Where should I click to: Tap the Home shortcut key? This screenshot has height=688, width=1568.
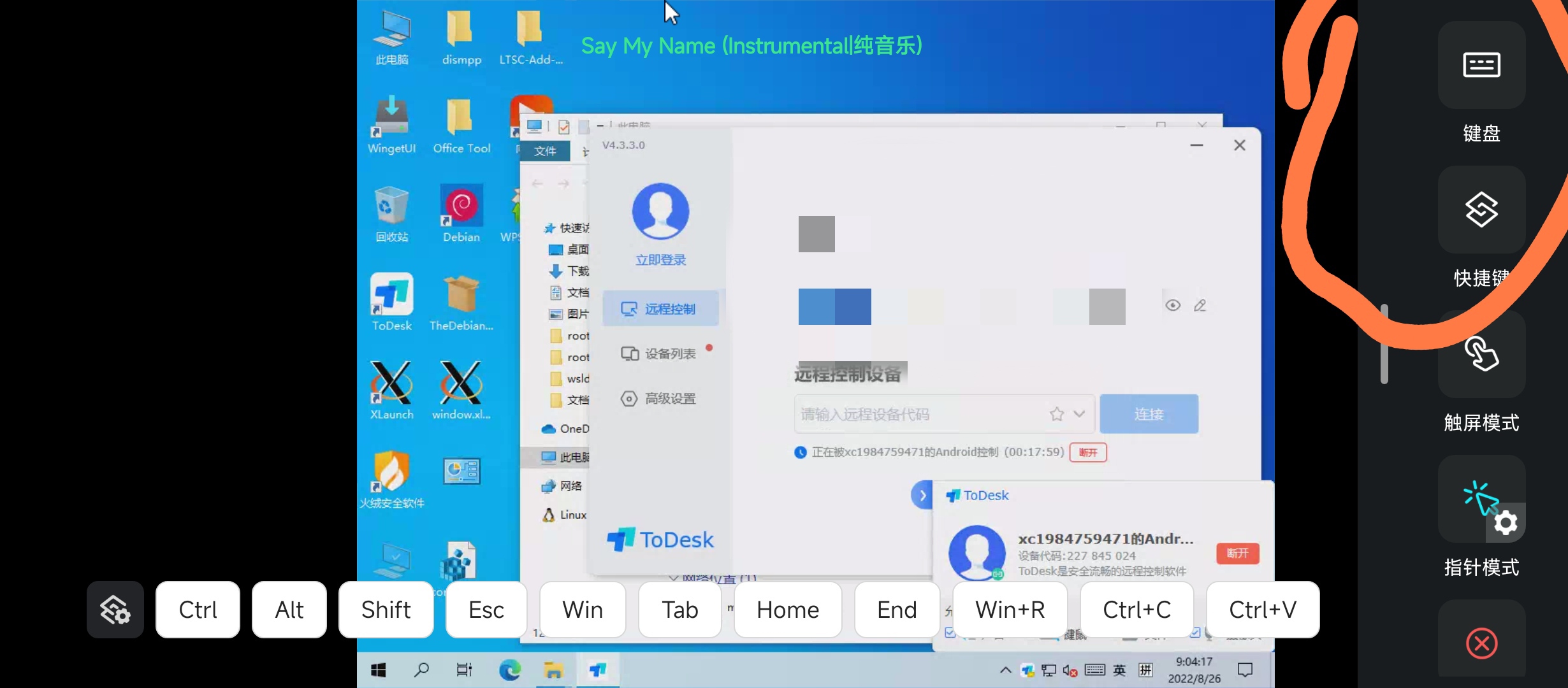[x=788, y=610]
